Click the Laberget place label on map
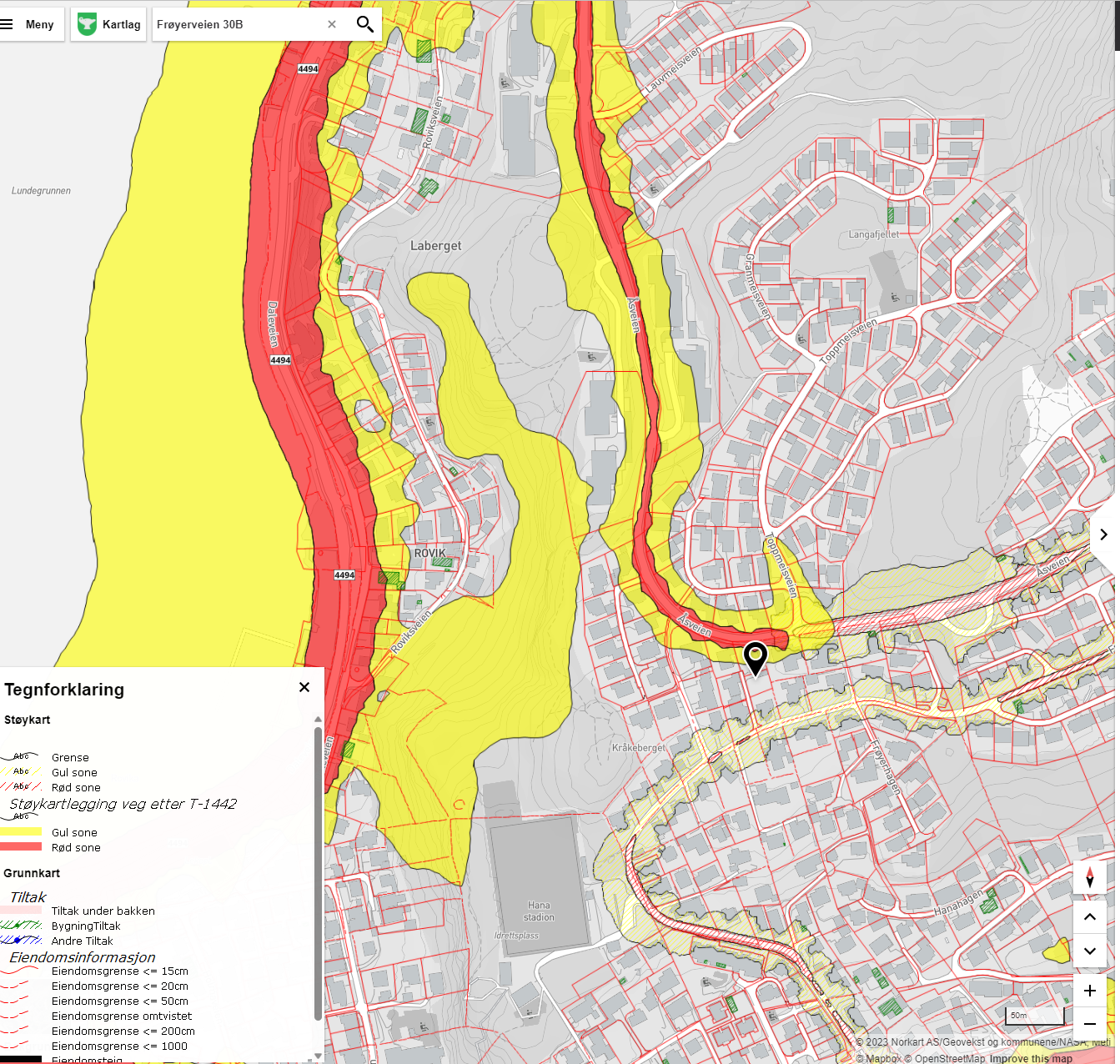Viewport: 1120px width, 1064px height. click(436, 246)
